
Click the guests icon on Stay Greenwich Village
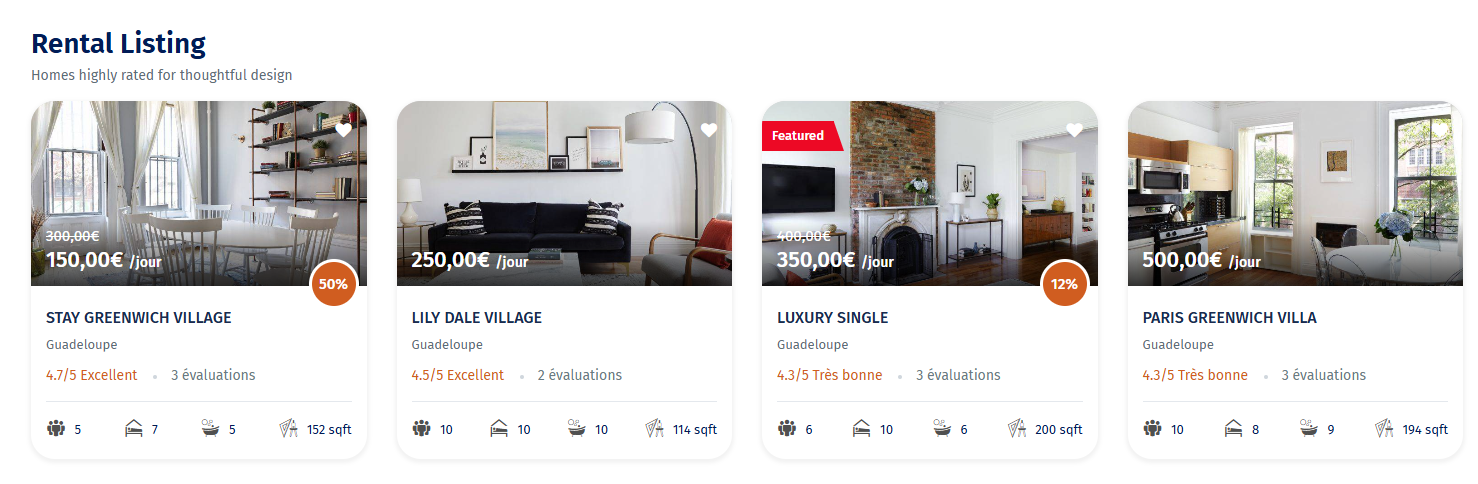point(56,429)
